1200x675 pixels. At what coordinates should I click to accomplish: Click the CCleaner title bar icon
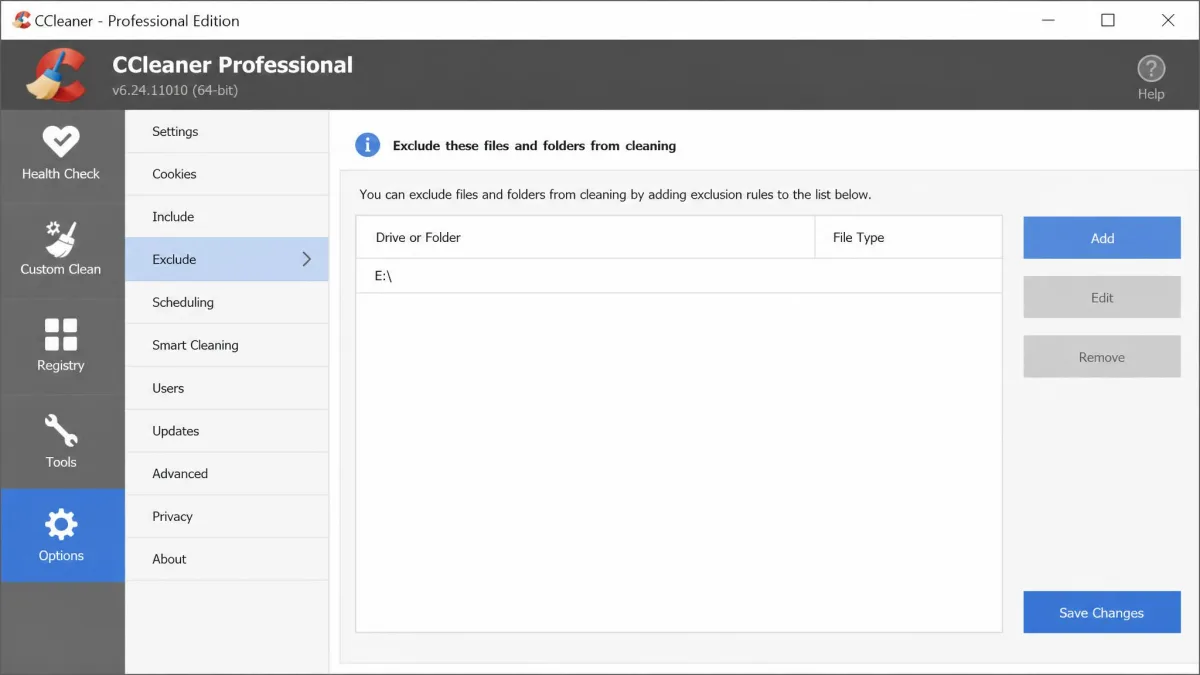[22, 20]
